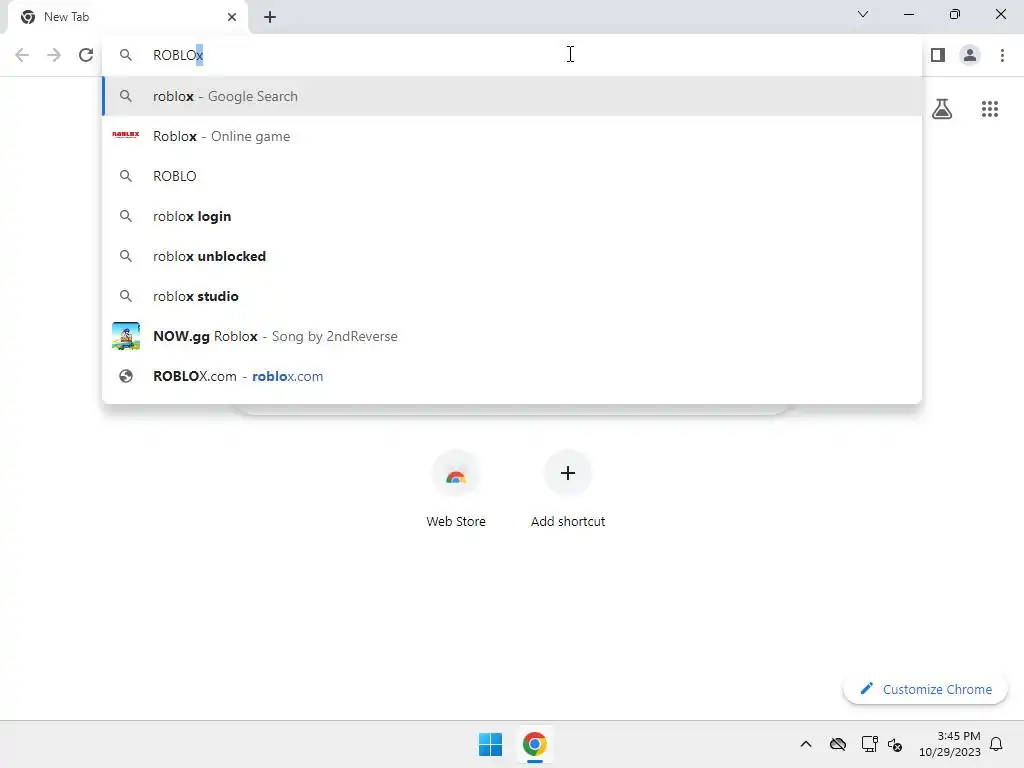Open the ROBLOX.com URL suggestion
Viewport: 1024px width, 768px height.
click(511, 376)
